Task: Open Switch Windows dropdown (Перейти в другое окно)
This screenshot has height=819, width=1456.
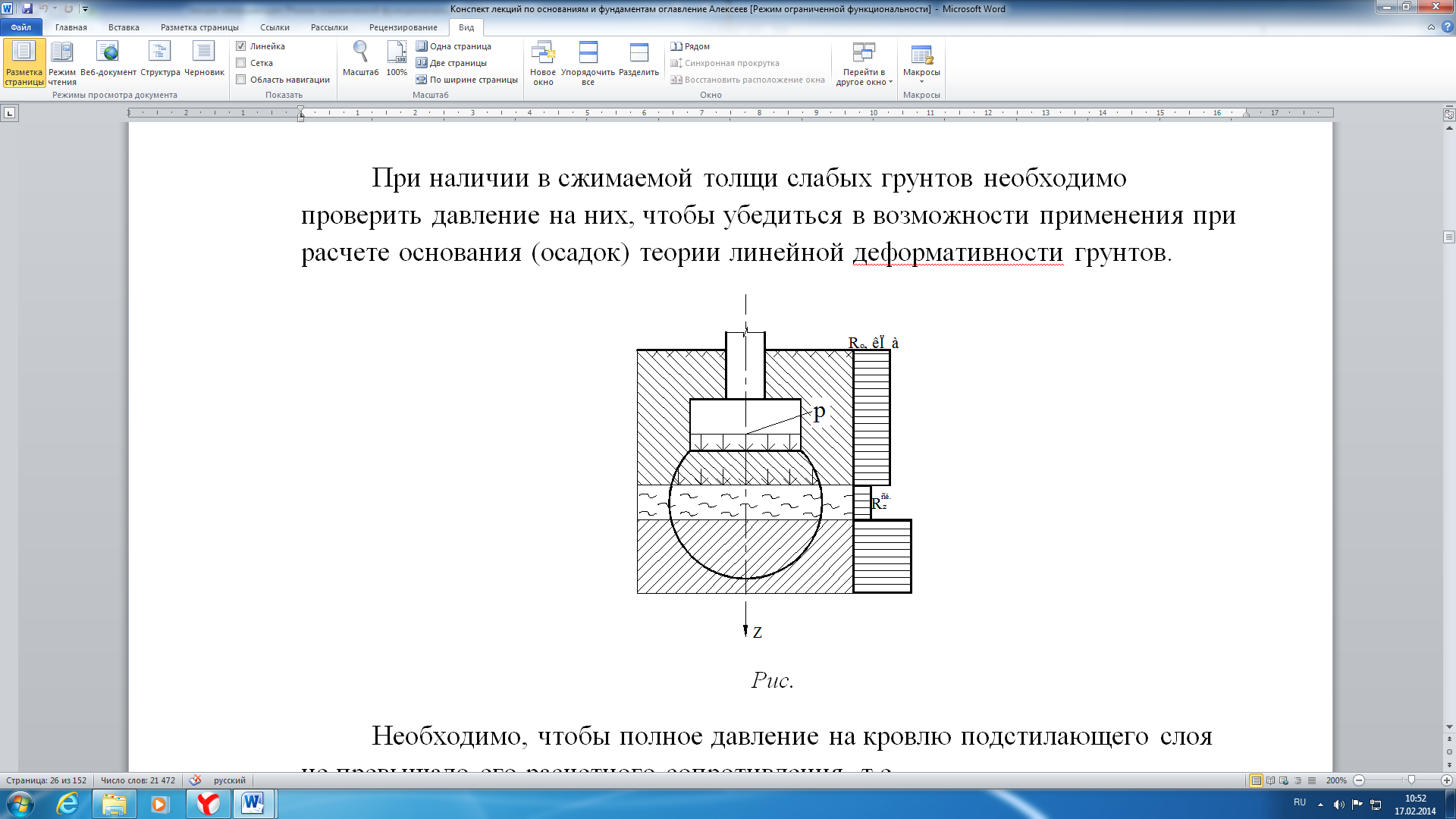Action: click(x=864, y=63)
